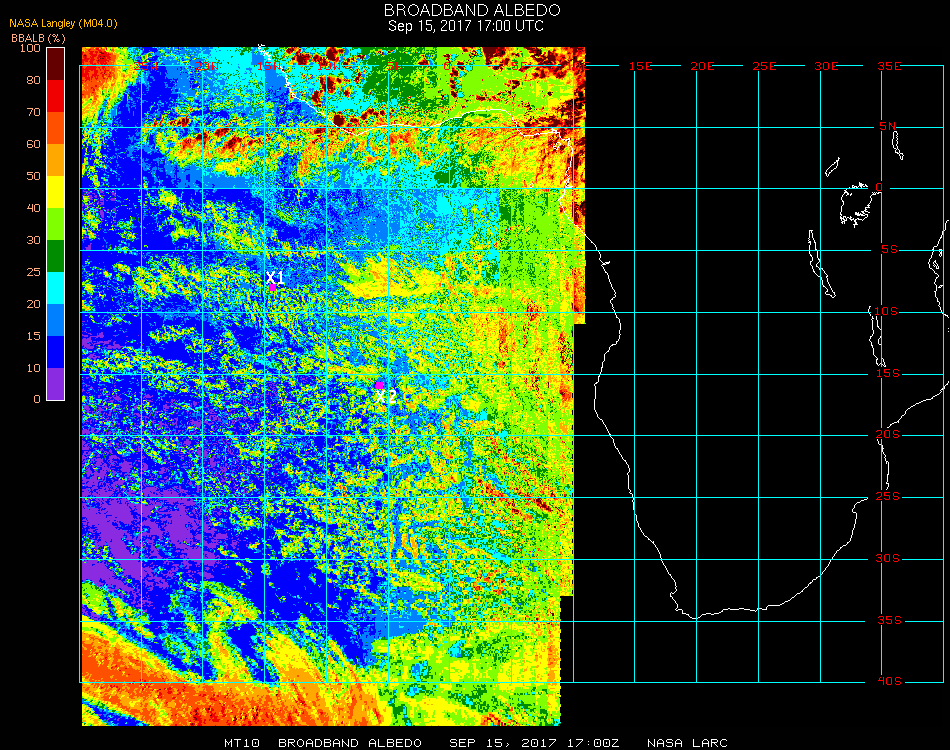Screen dimensions: 950x750
Task: Click the legend value '50'
Action: [33, 176]
